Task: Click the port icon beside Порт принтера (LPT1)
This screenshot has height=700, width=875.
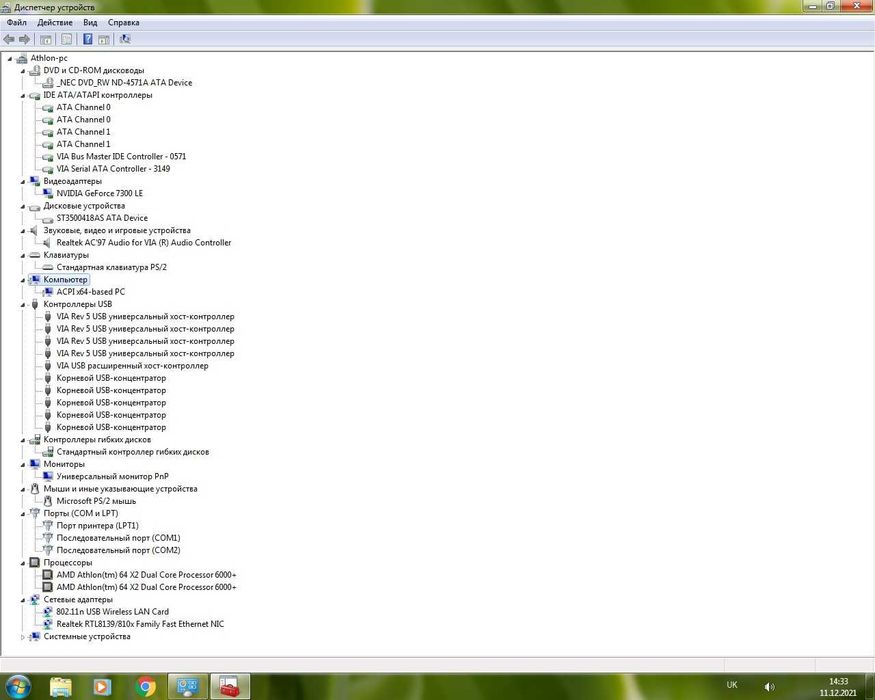Action: tap(48, 526)
